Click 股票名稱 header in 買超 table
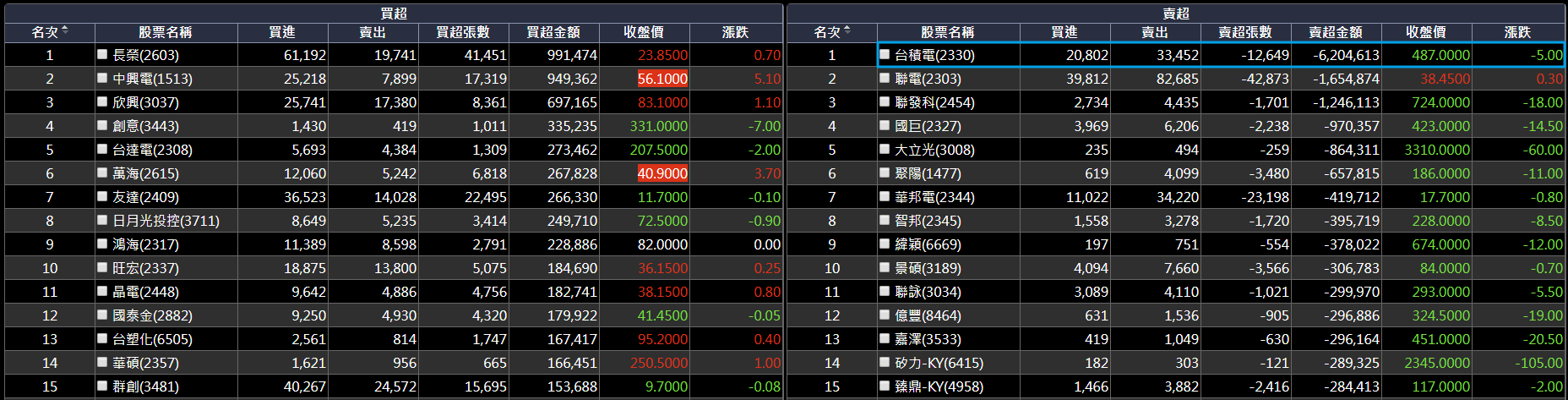1568x400 pixels. tap(166, 32)
